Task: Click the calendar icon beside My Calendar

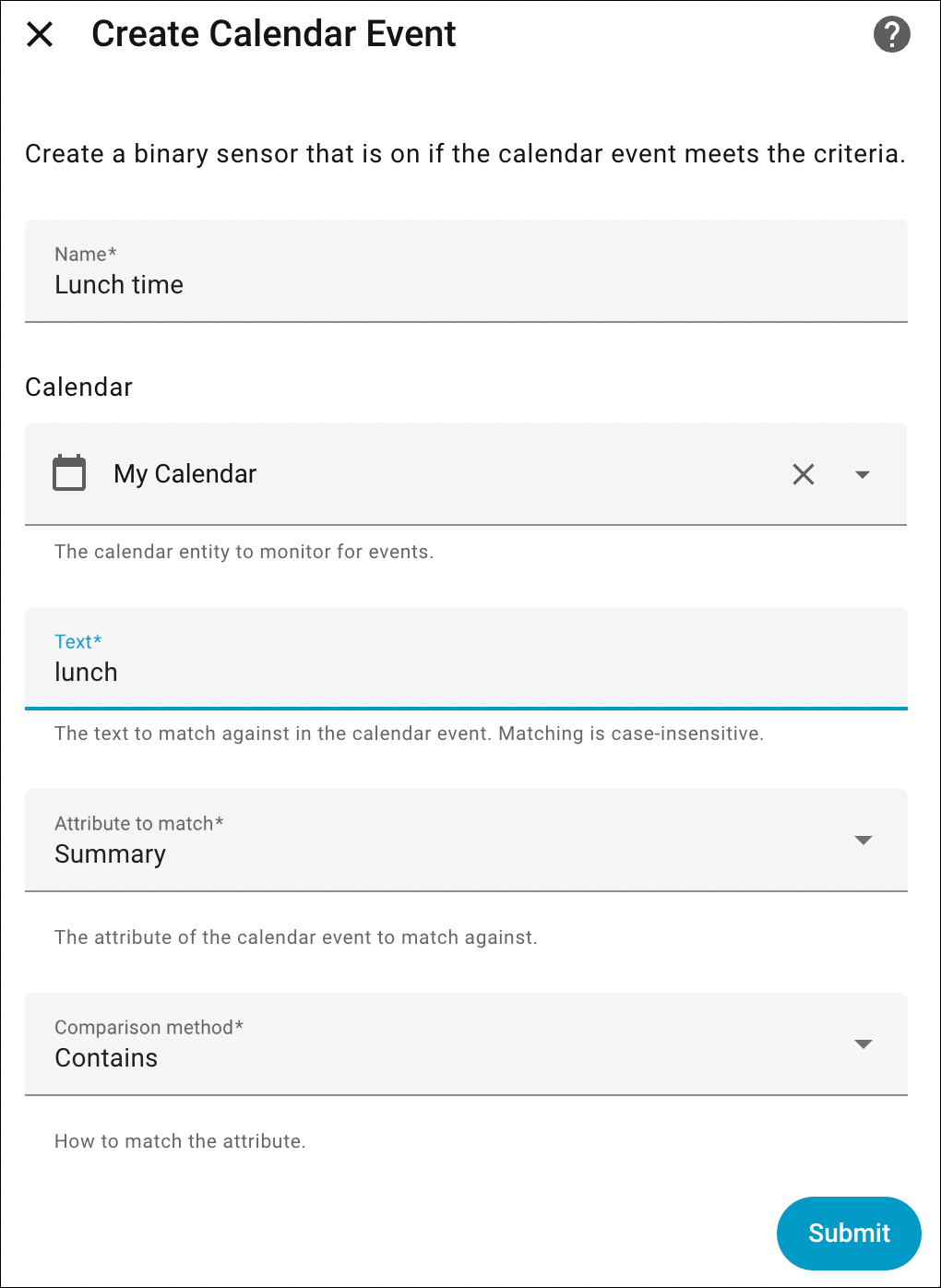Action: coord(69,473)
